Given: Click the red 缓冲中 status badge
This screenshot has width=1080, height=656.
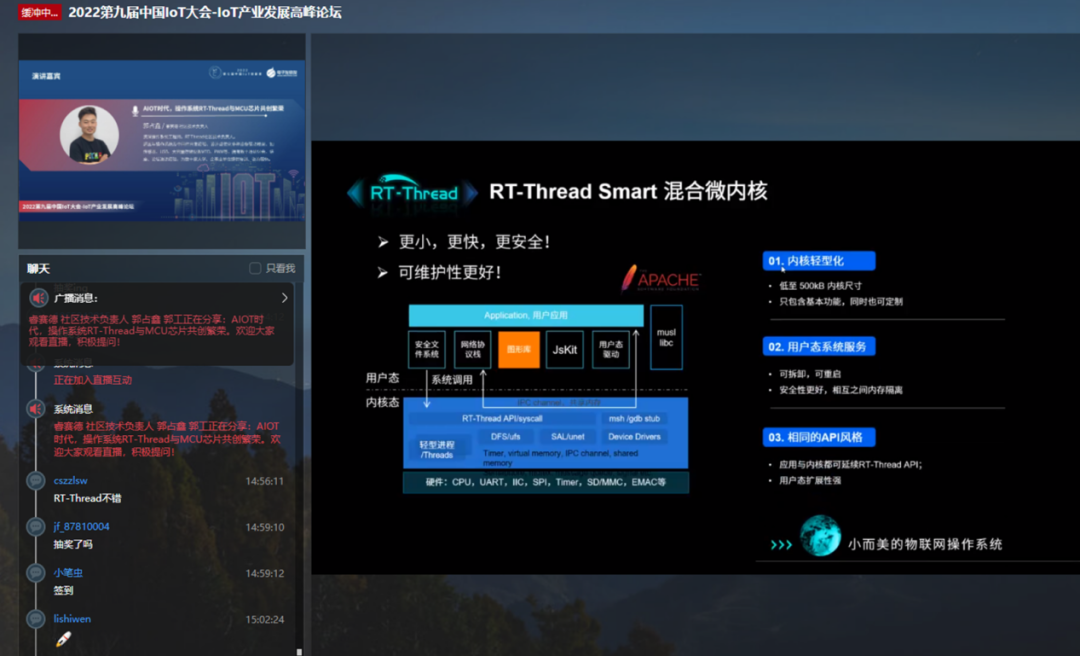Looking at the screenshot, I should [x=39, y=12].
